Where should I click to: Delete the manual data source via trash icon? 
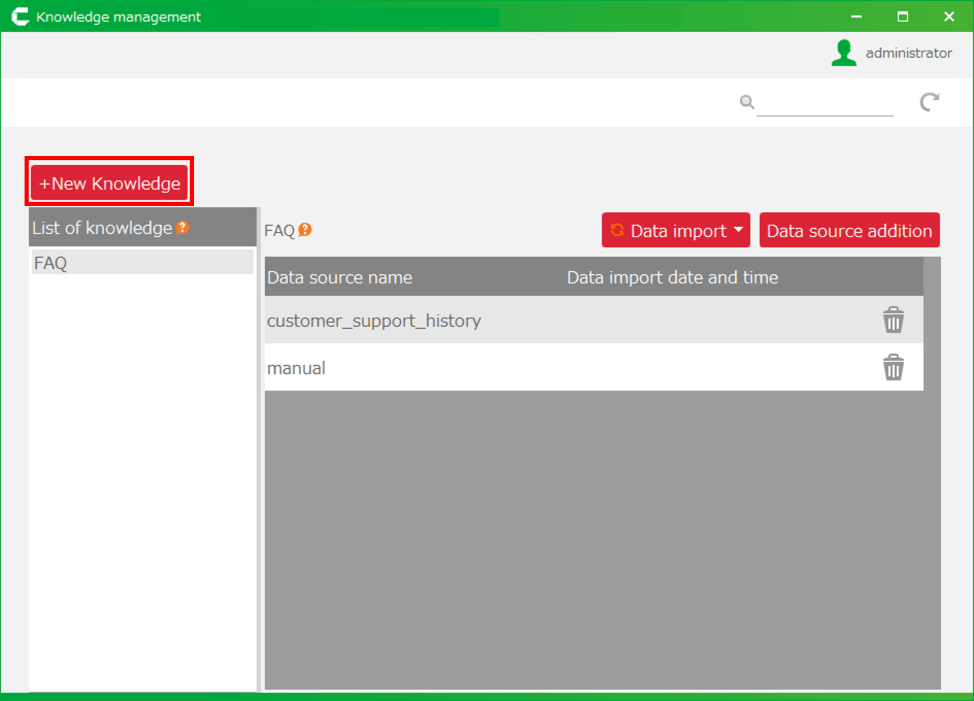893,368
